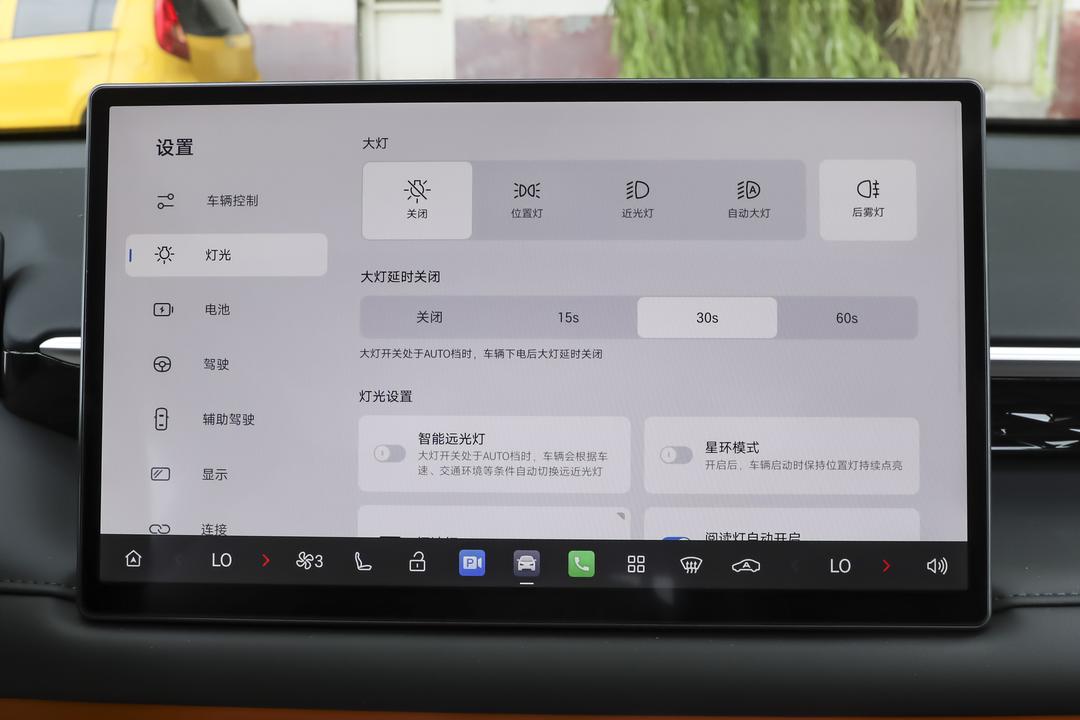The height and width of the screenshot is (720, 1080).
Task: Lower passenger temperature with dim right-side arrow
Action: [795, 566]
